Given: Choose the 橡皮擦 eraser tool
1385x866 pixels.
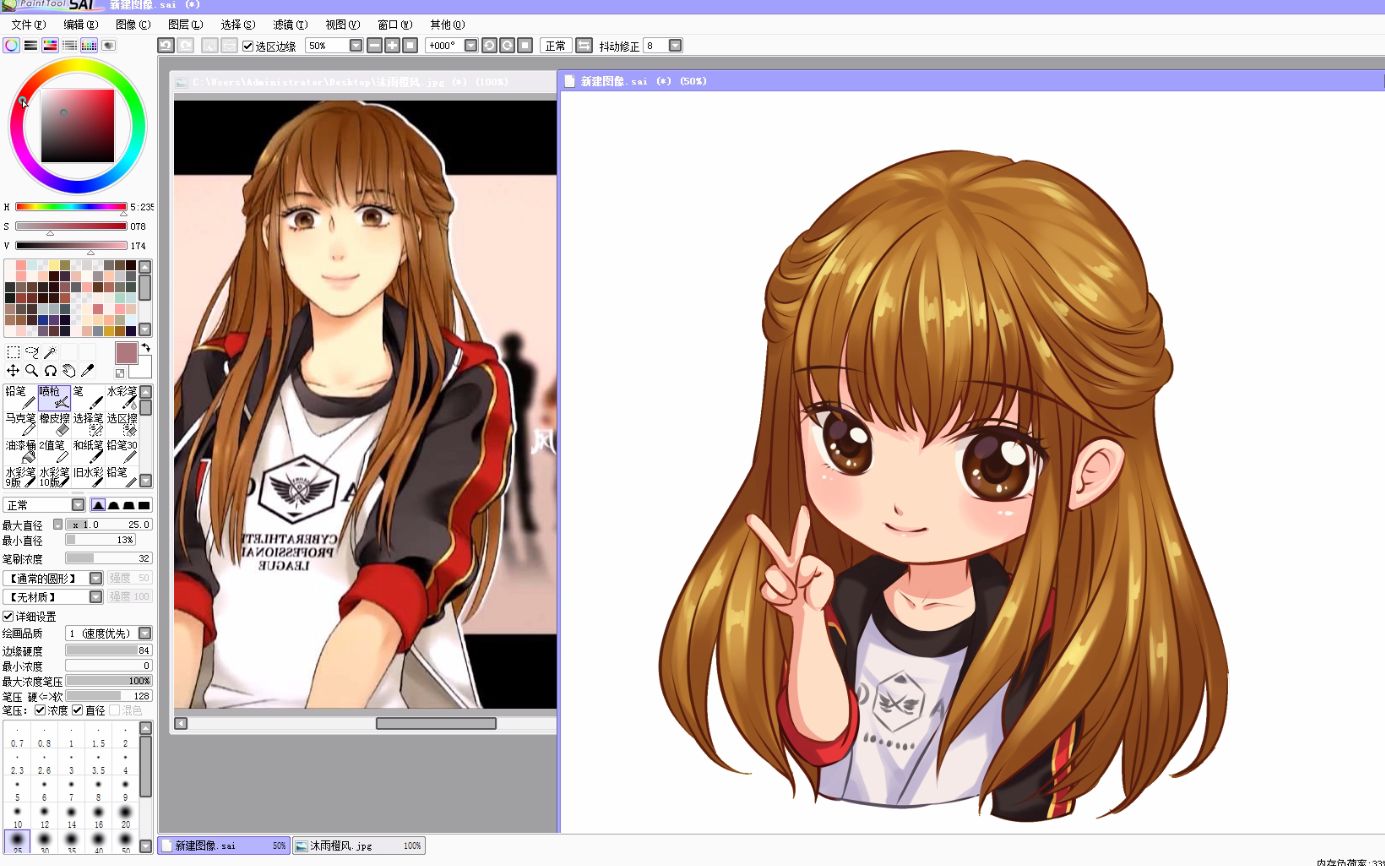Looking at the screenshot, I should 54,425.
